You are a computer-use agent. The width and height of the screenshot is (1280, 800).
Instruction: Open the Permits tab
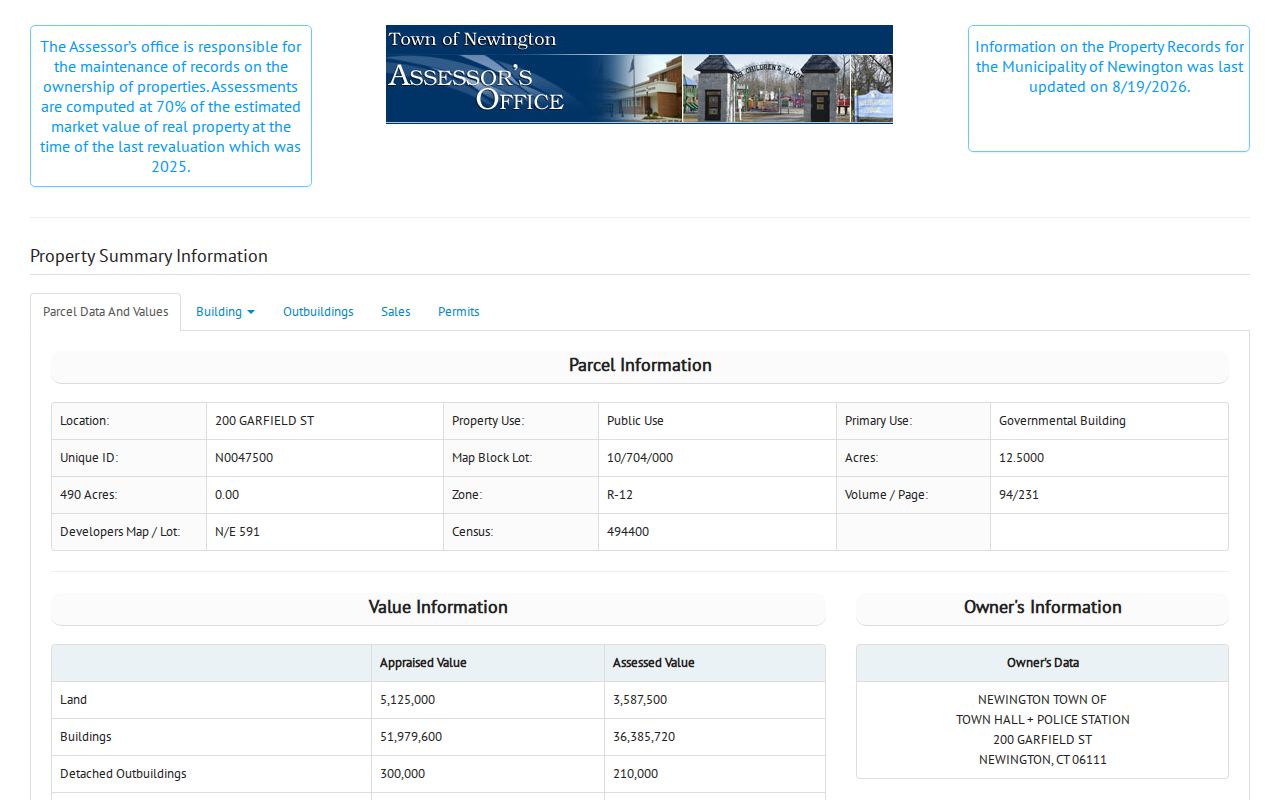pos(459,312)
